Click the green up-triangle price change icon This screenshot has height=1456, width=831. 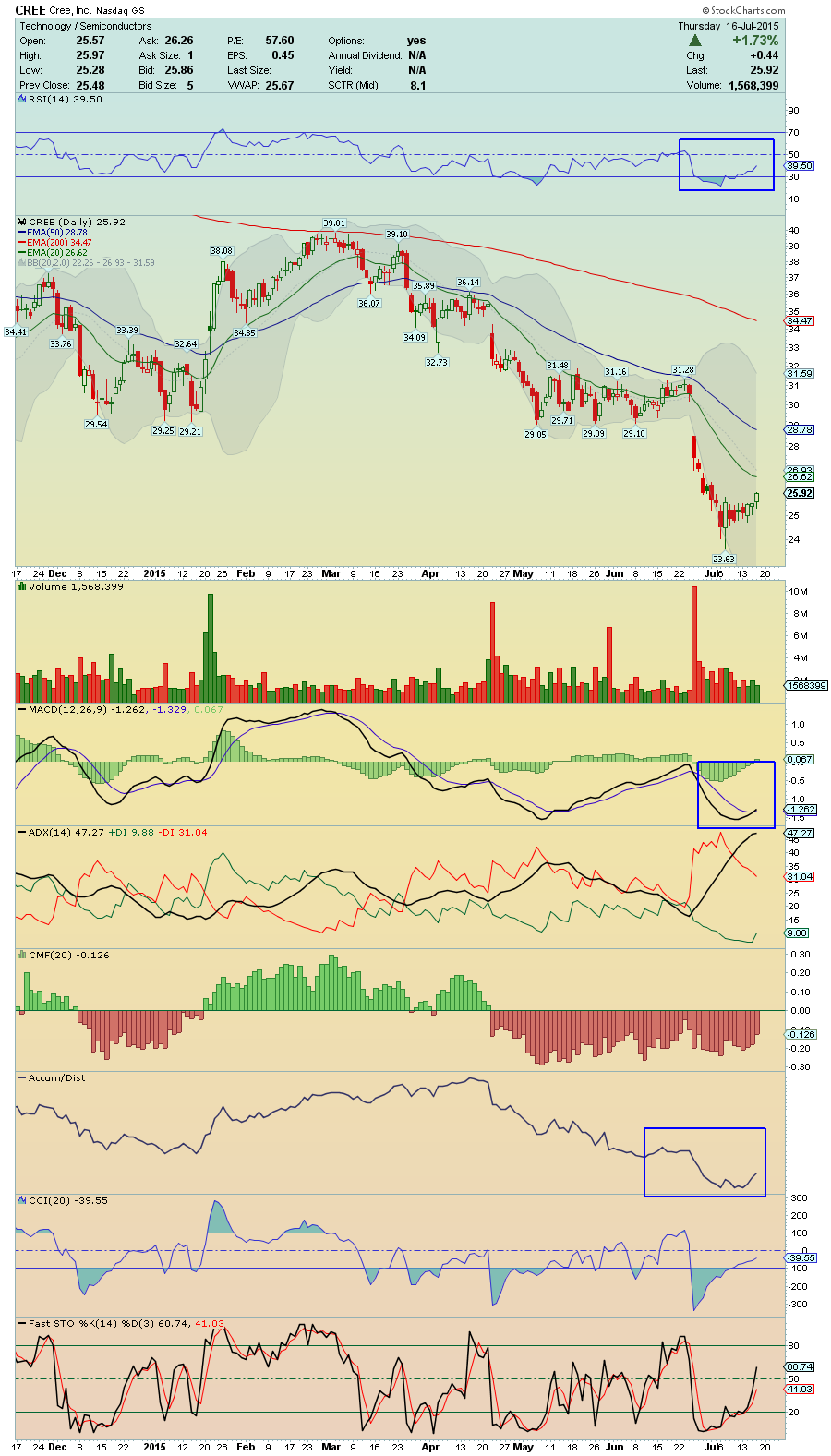point(695,41)
